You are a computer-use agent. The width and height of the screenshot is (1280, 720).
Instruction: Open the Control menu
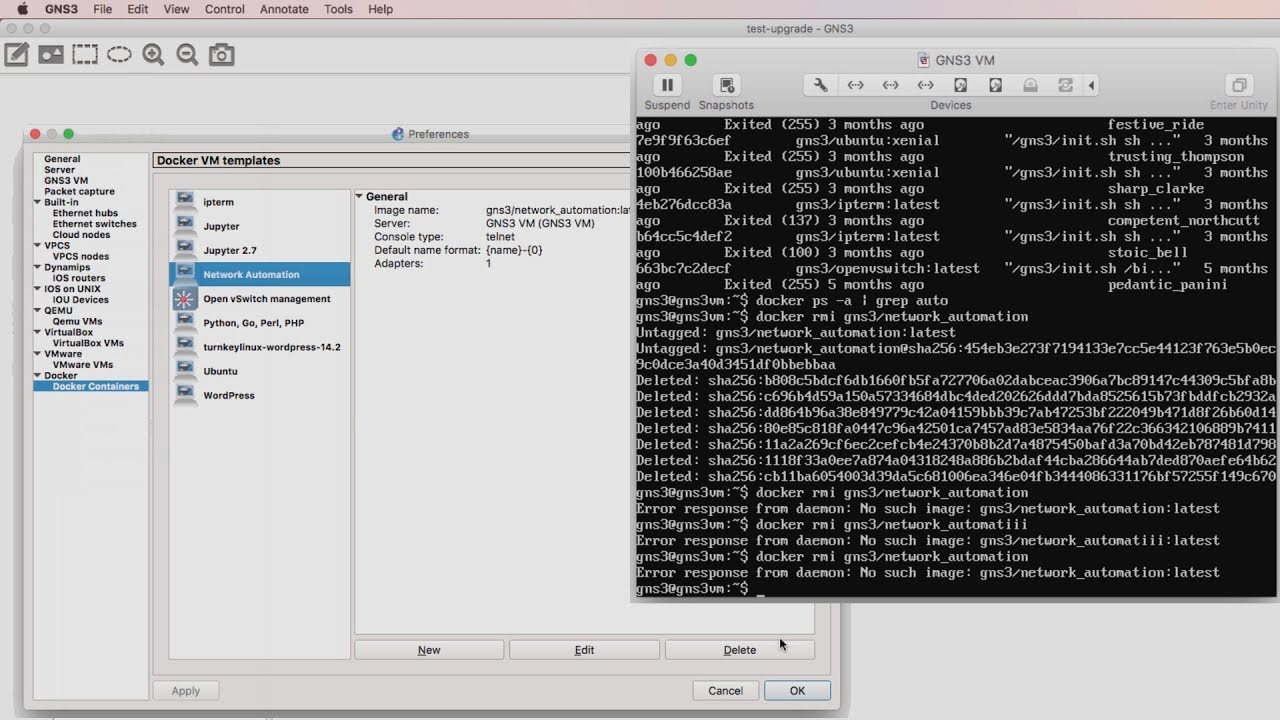pos(224,9)
